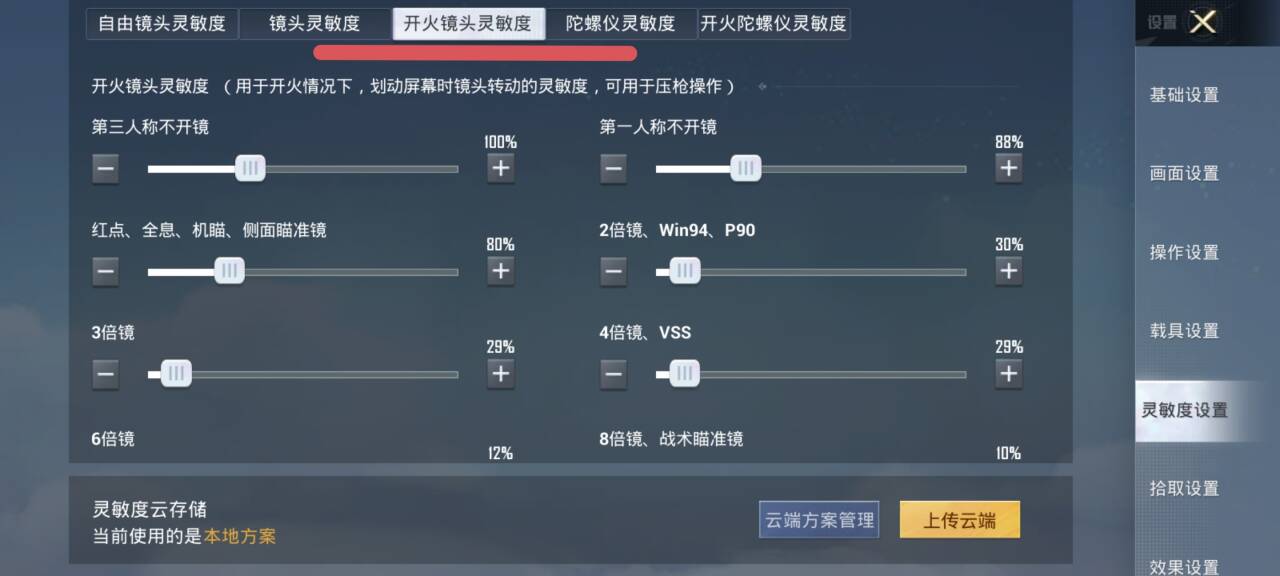
Task: Click the 本地方案 link text
Action: (240, 536)
